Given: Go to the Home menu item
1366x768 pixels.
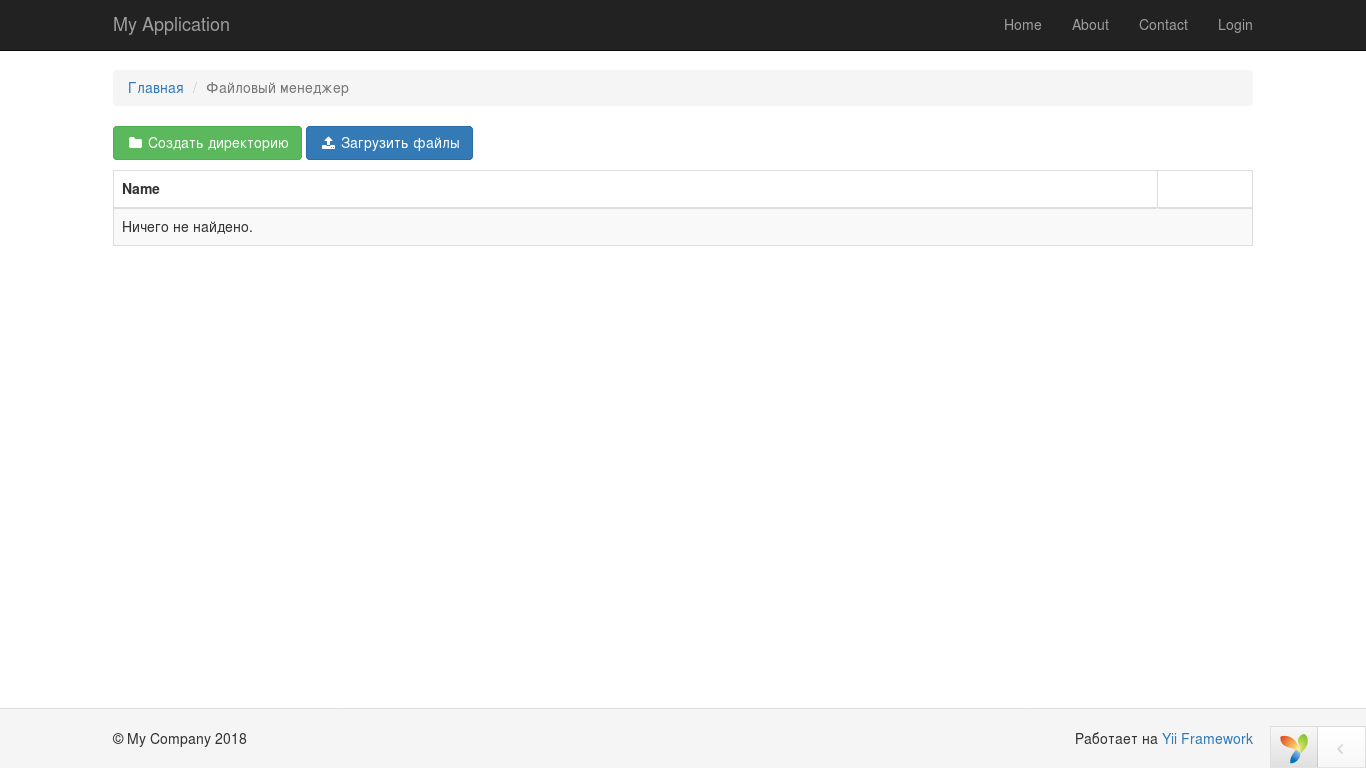Looking at the screenshot, I should (x=1023, y=25).
